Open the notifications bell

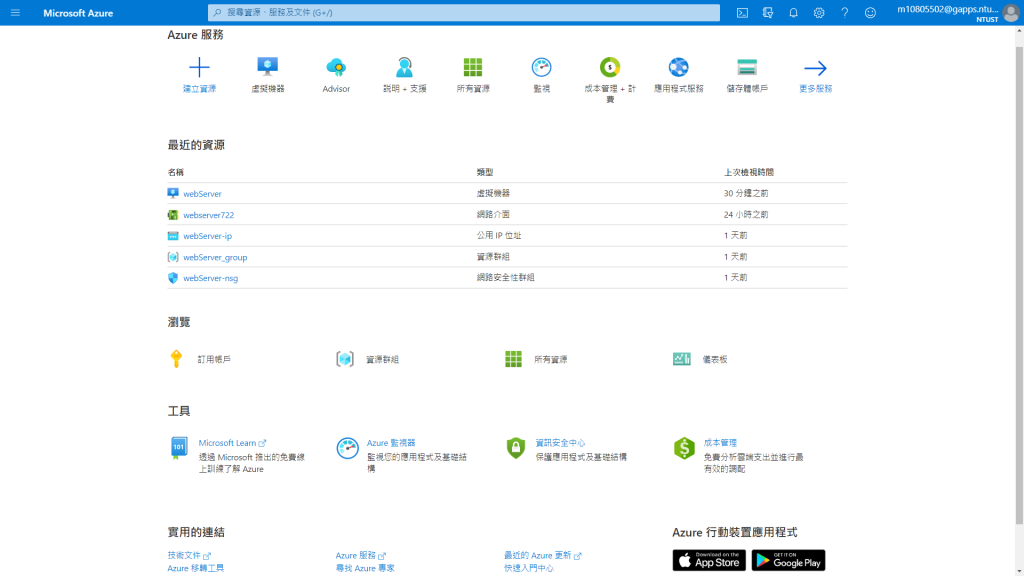click(x=793, y=12)
